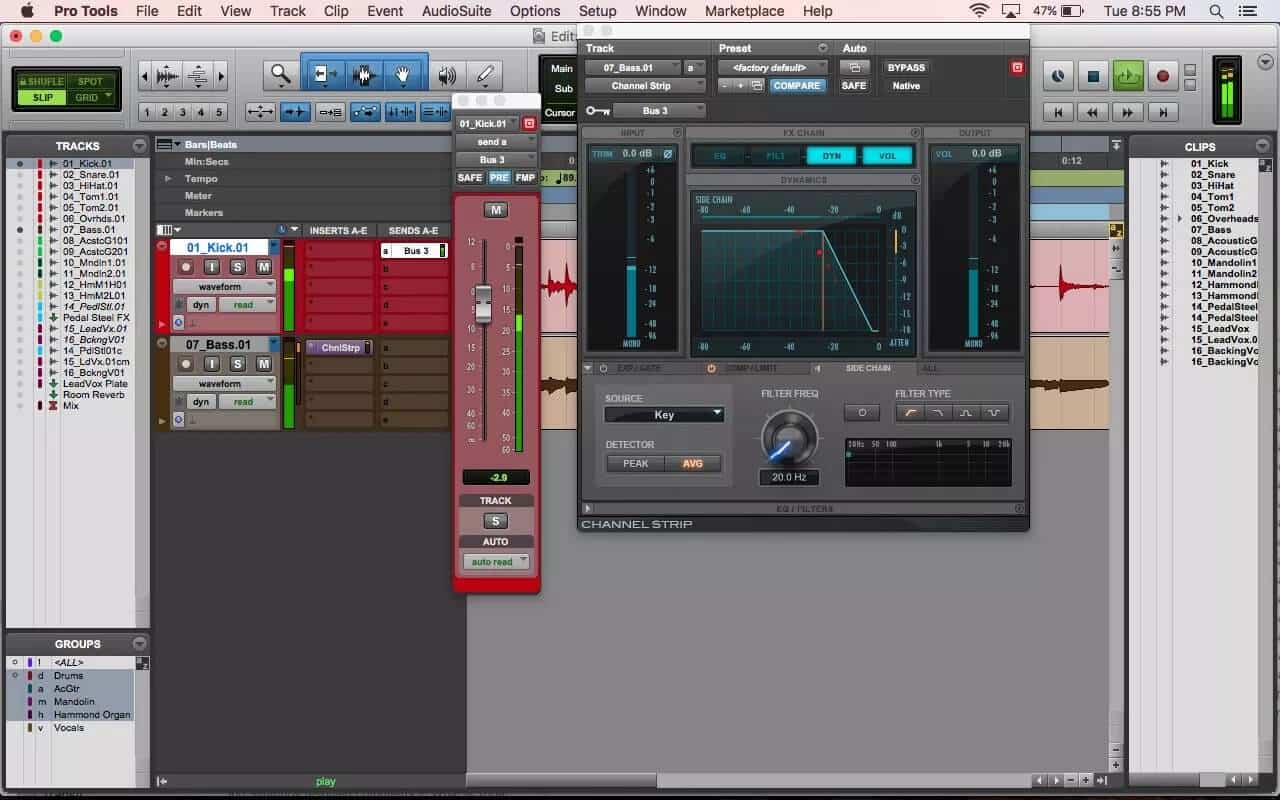The height and width of the screenshot is (800, 1280).
Task: Click the Rewind transport button
Action: (1093, 113)
